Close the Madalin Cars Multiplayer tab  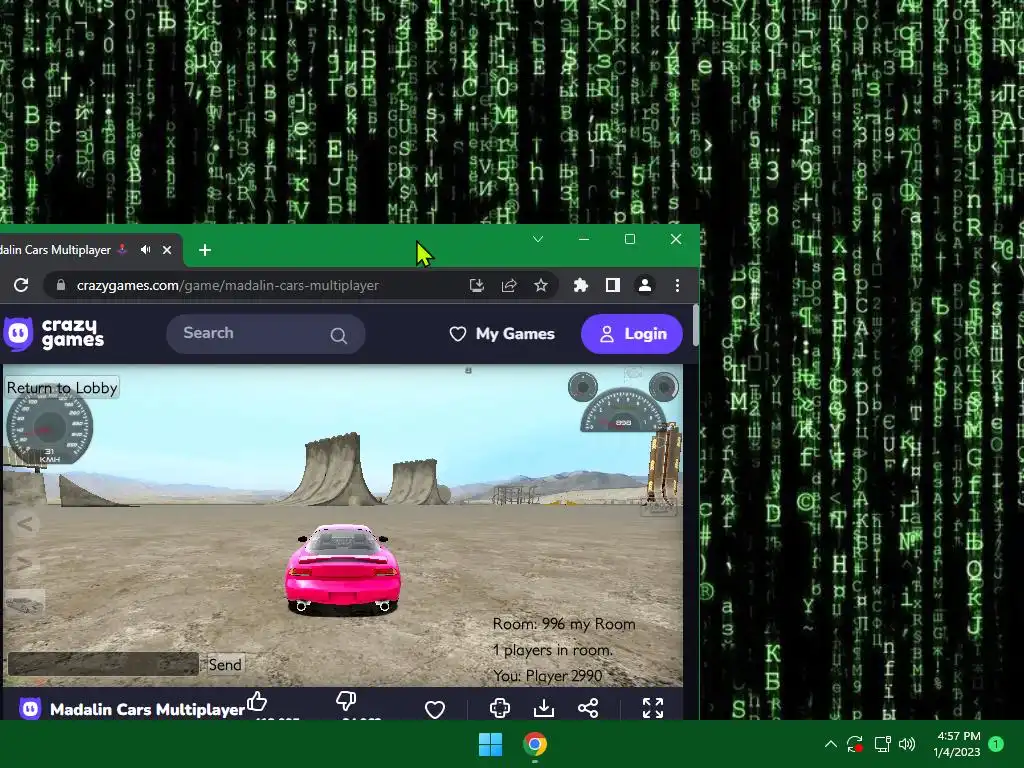[x=167, y=249]
